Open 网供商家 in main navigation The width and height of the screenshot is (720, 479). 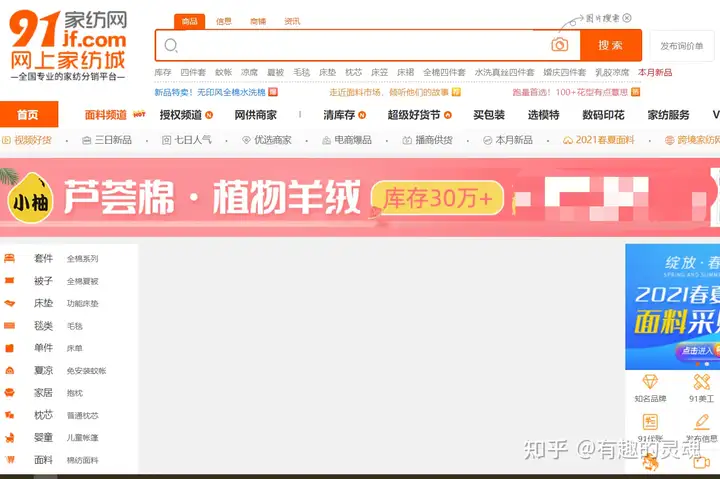click(256, 115)
